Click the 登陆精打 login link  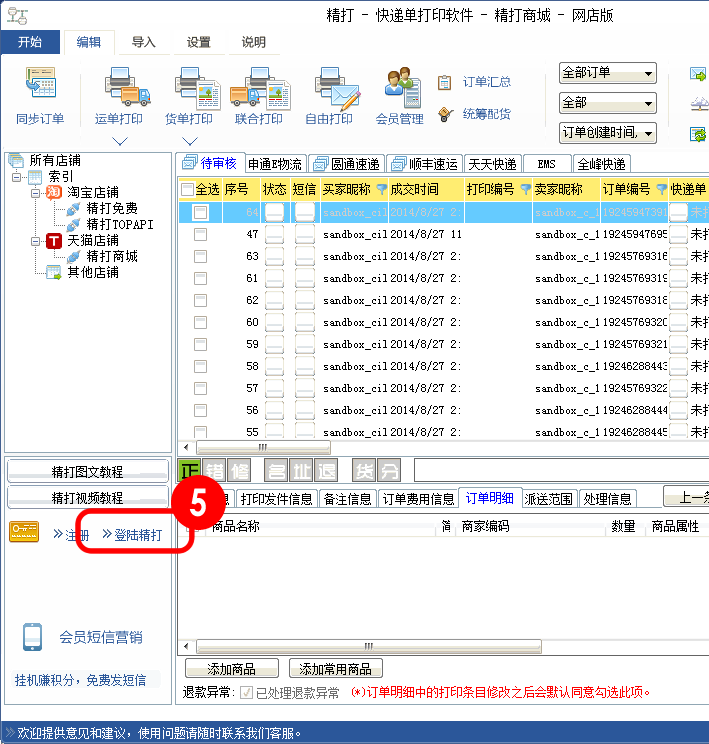click(133, 535)
